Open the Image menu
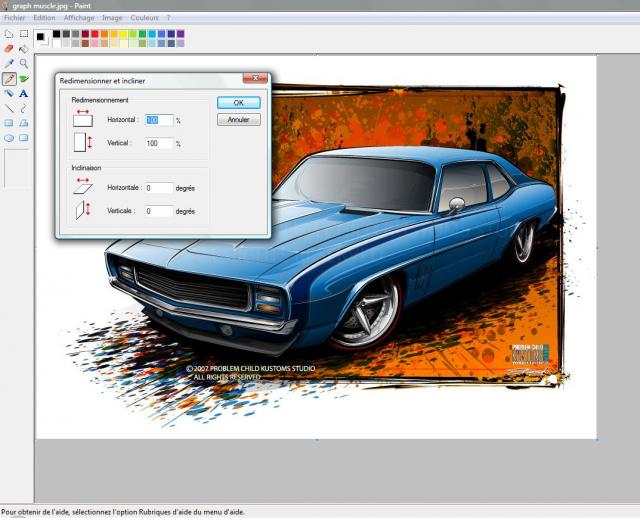Screen dimensions: 640x518 point(112,18)
